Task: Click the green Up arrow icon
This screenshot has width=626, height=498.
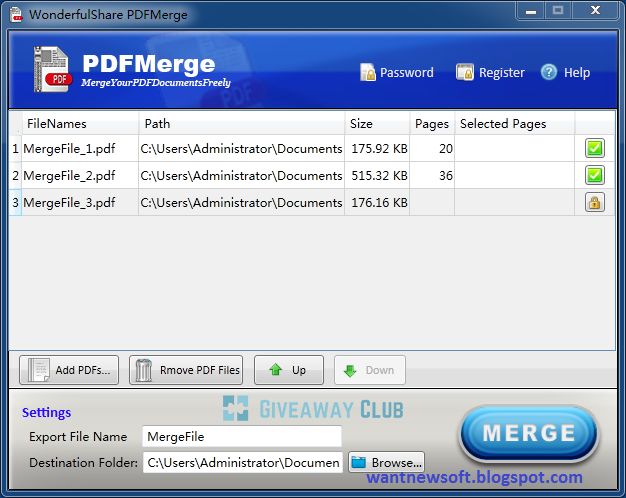Action: coord(275,370)
